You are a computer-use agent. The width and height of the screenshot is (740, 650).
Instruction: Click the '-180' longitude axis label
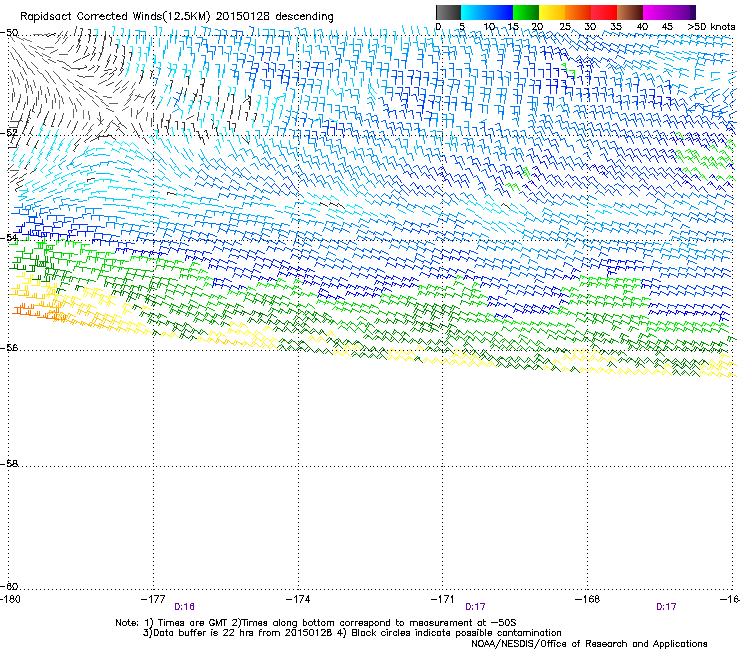click(x=10, y=599)
